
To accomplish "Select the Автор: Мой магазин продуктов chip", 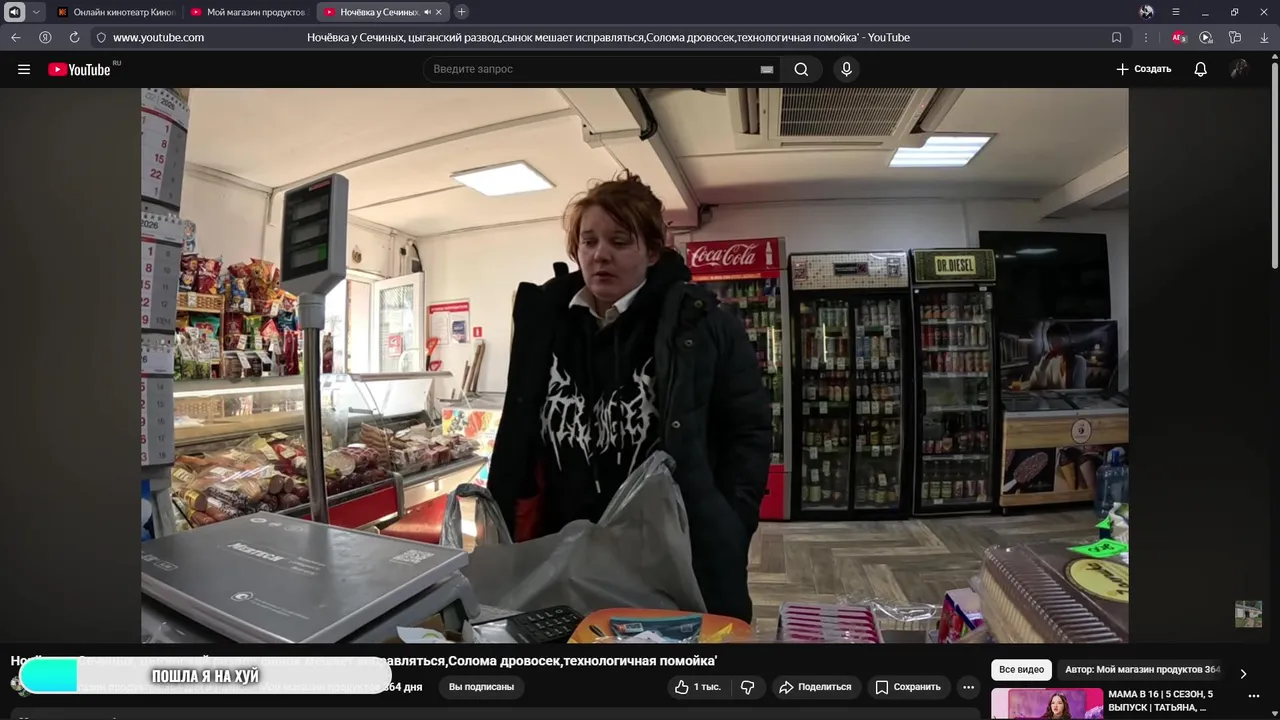I will [x=1142, y=670].
